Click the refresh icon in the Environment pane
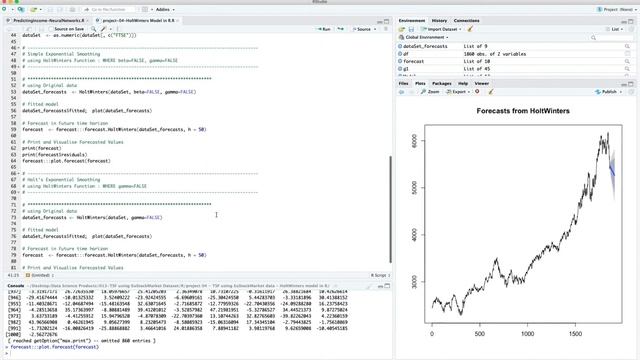Screen dimensions: 640x360 tap(631, 29)
